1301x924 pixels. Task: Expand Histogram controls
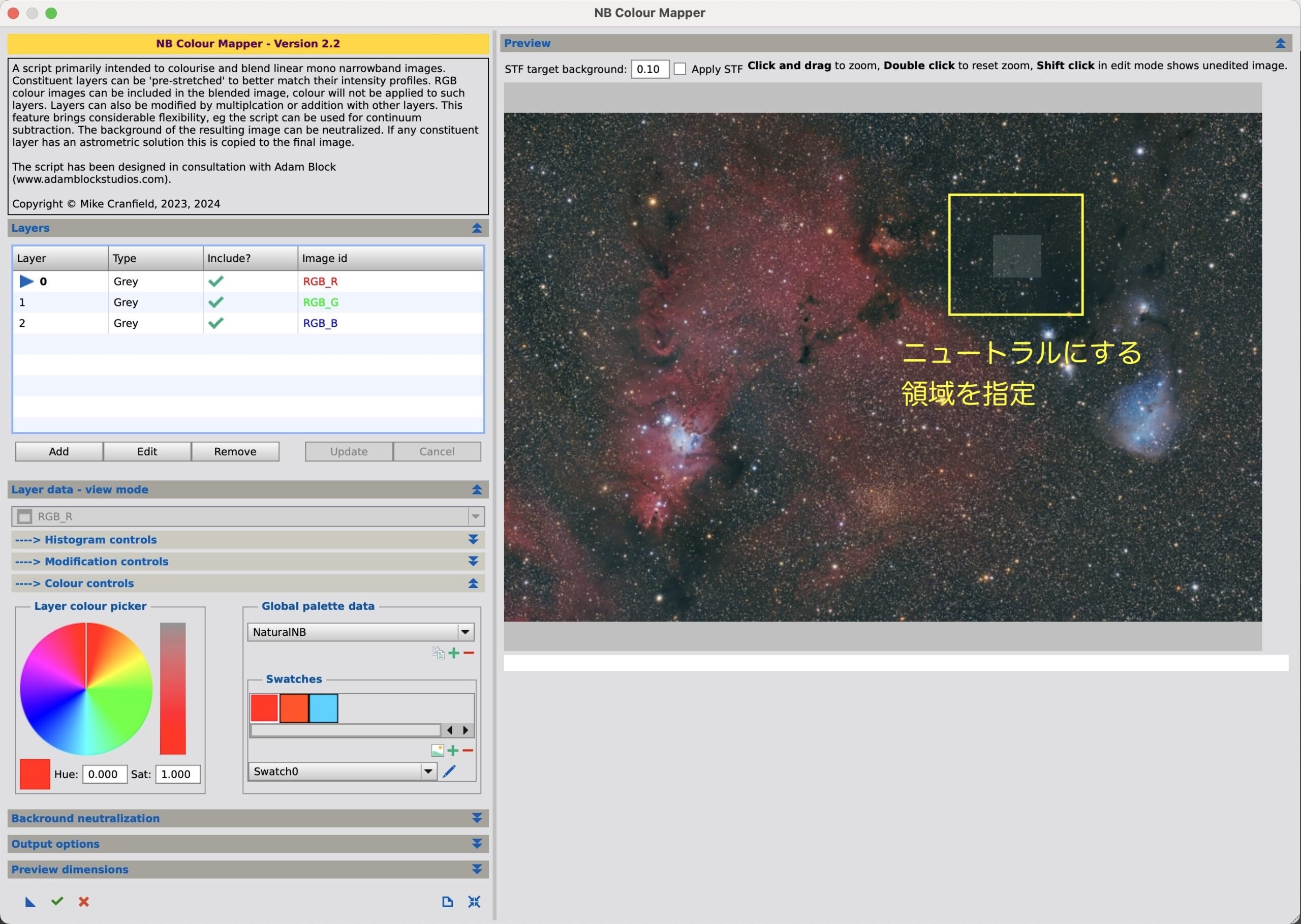point(473,539)
